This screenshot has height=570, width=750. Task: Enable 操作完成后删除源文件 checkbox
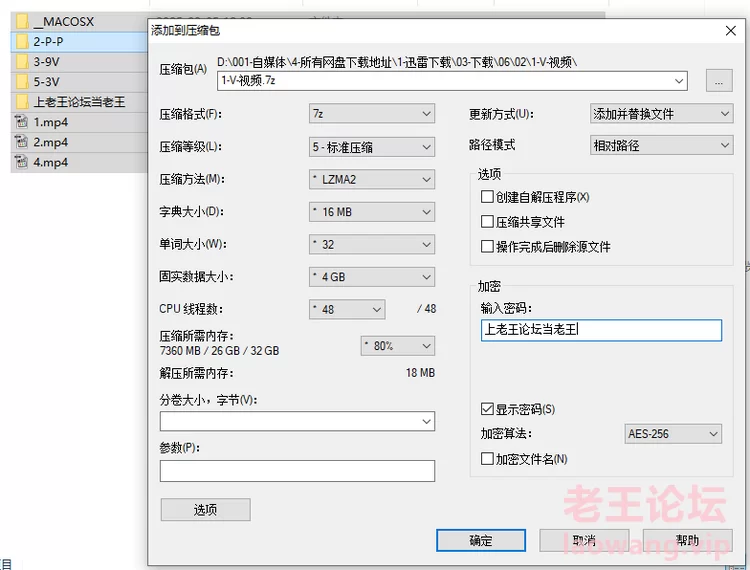point(487,246)
